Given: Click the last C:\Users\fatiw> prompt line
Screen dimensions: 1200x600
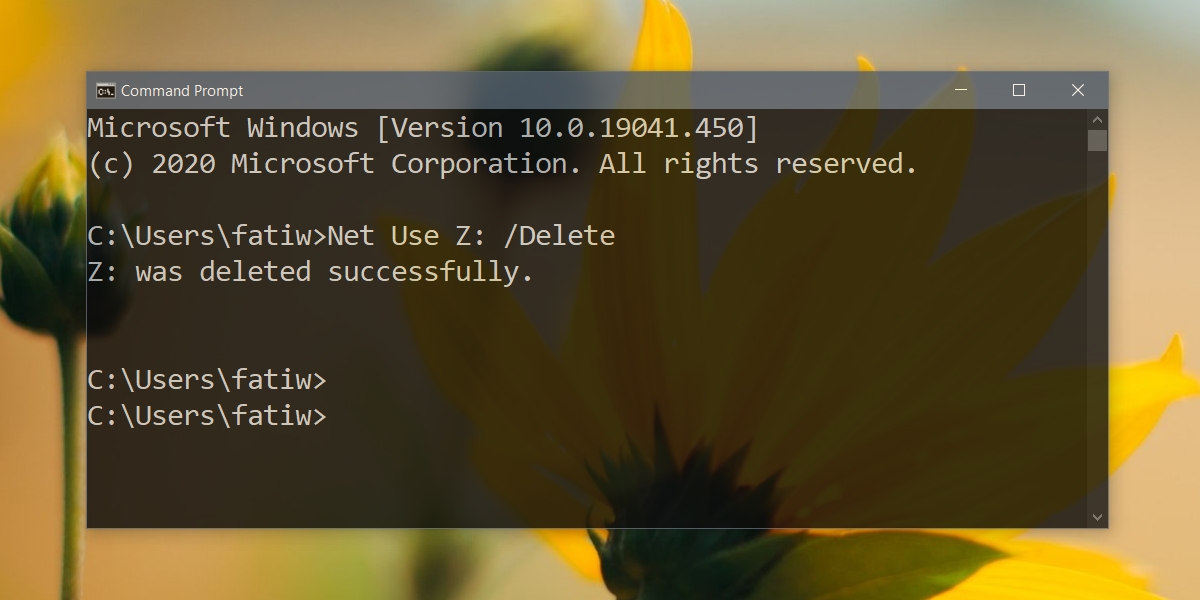Looking at the screenshot, I should coord(207,416).
